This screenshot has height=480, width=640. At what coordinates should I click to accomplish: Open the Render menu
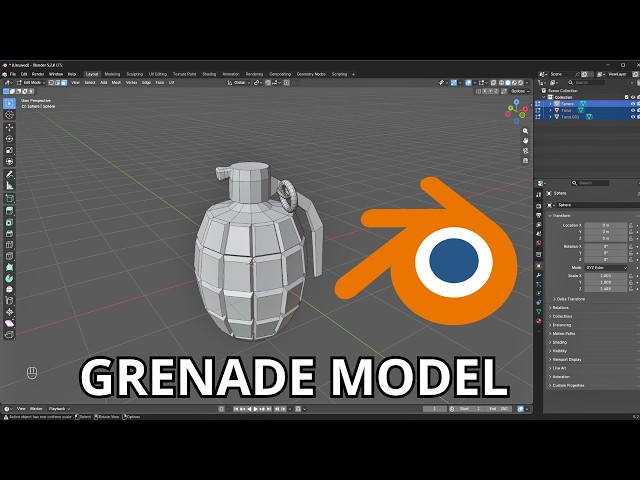[x=38, y=74]
